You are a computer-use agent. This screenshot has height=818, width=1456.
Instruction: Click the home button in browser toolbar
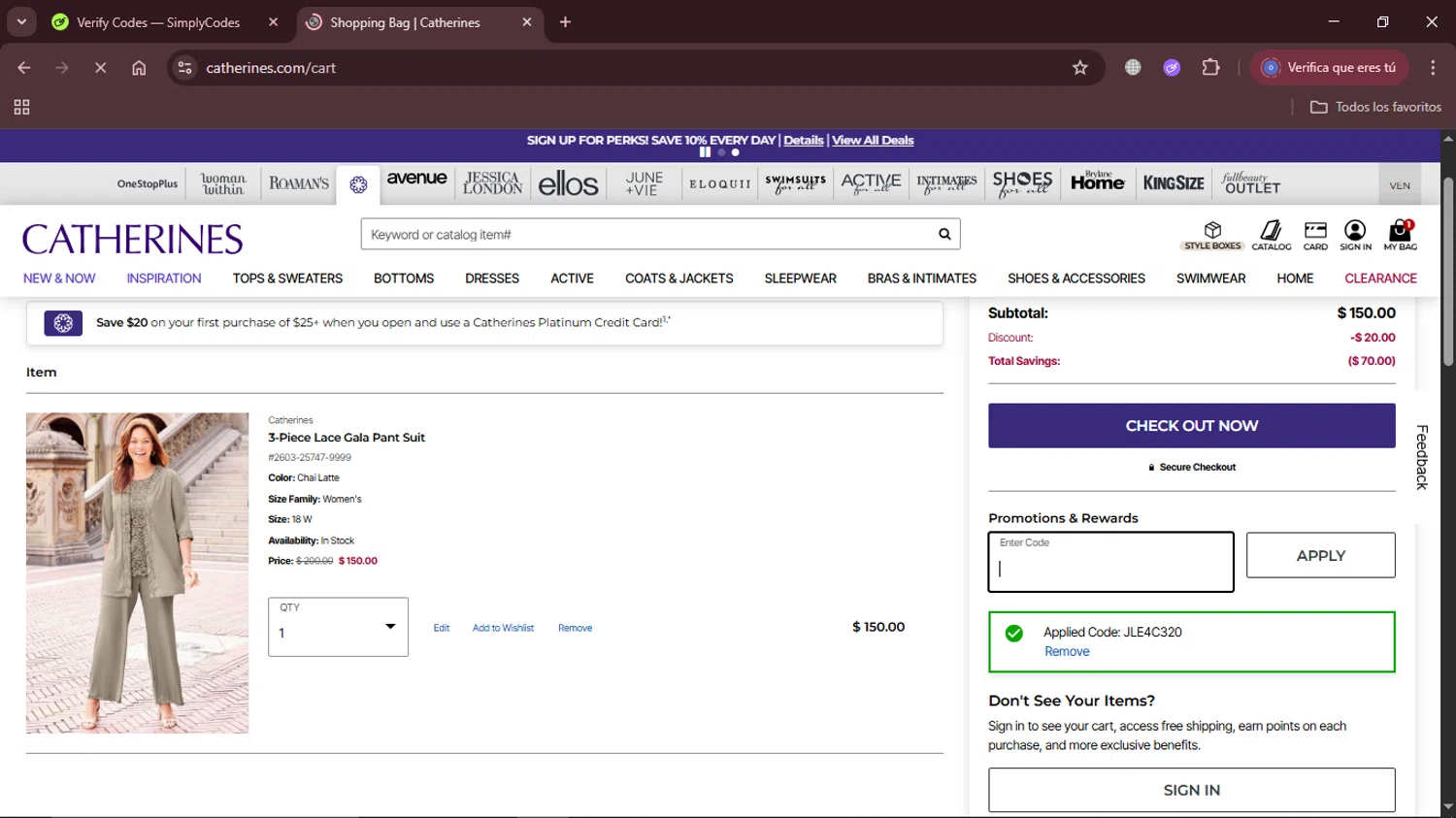tap(139, 68)
